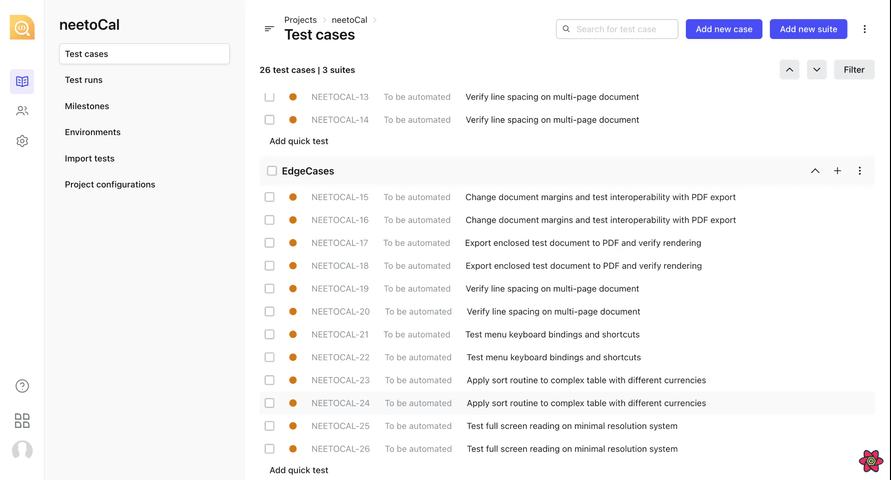Click the search magnifier icon
This screenshot has width=891, height=480.
click(567, 29)
